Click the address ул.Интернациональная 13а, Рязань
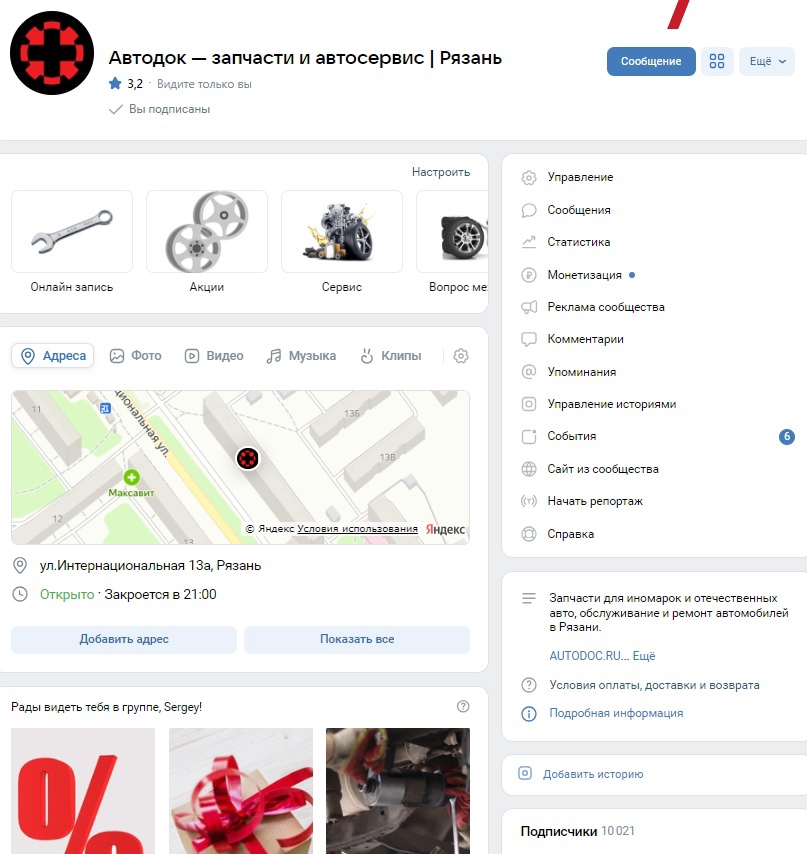Screen dimensions: 807x854 (x=150, y=565)
